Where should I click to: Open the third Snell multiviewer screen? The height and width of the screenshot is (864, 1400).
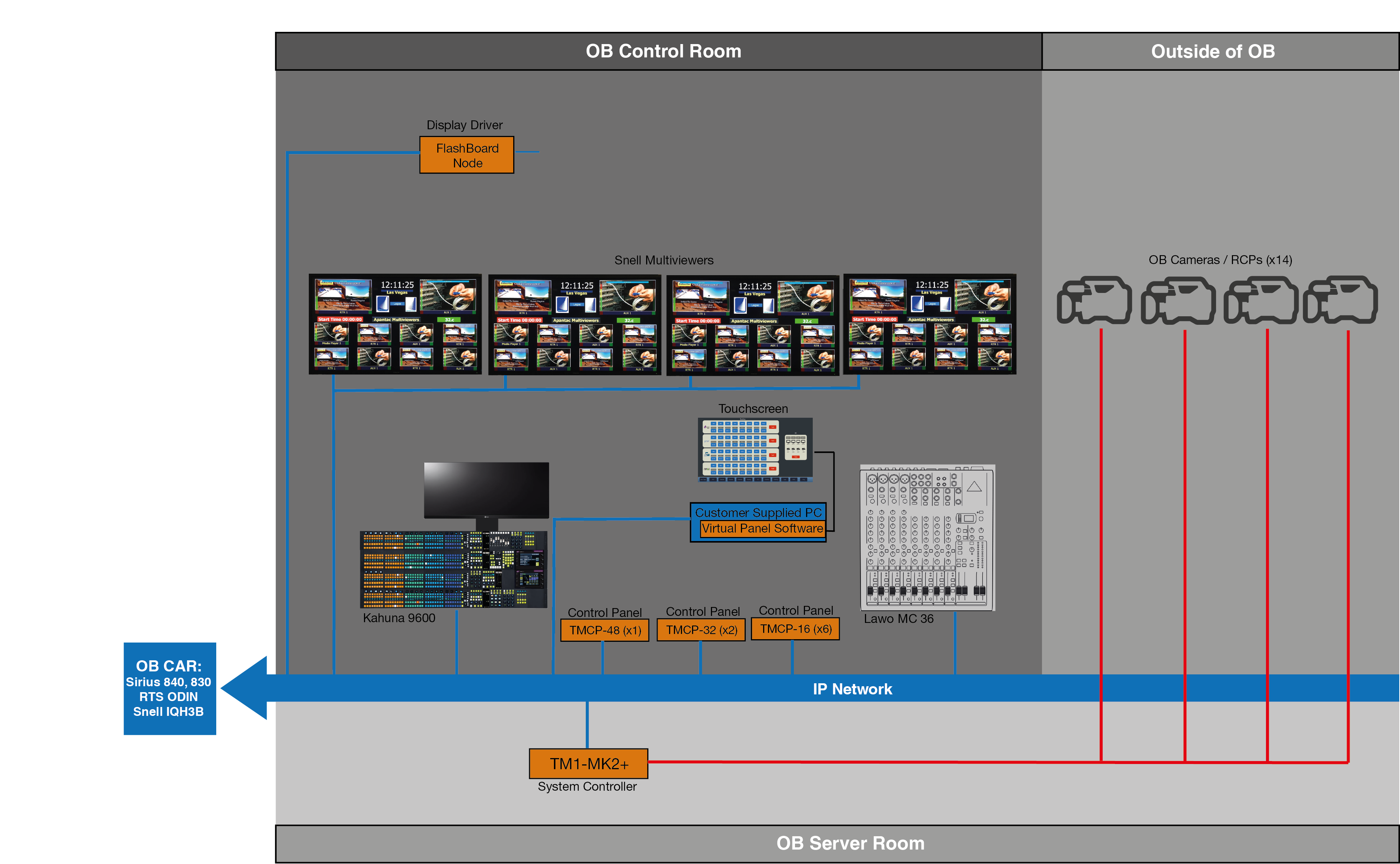click(753, 325)
